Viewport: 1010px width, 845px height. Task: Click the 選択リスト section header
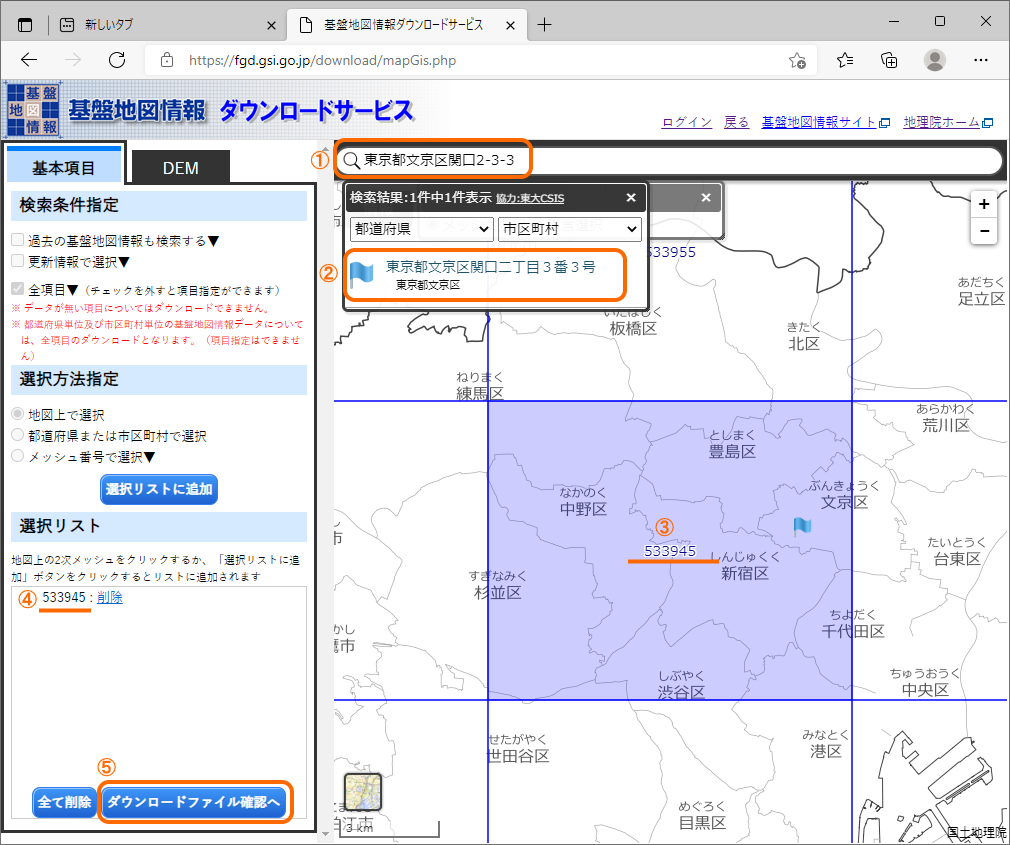[159, 526]
